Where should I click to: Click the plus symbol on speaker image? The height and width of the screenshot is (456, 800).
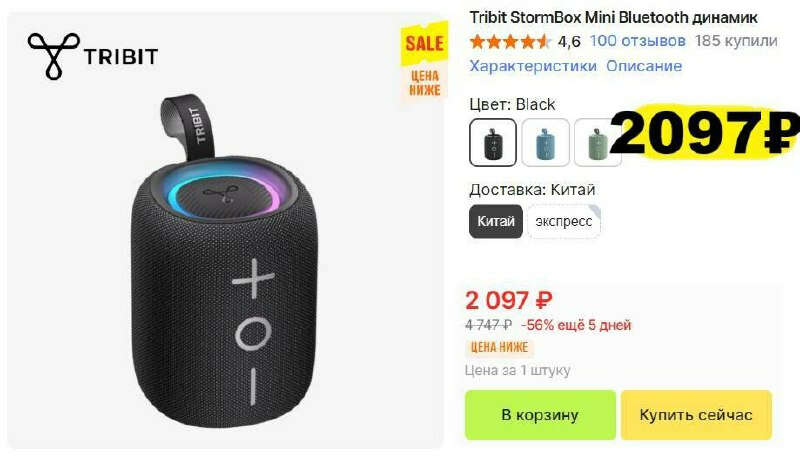coord(253,278)
